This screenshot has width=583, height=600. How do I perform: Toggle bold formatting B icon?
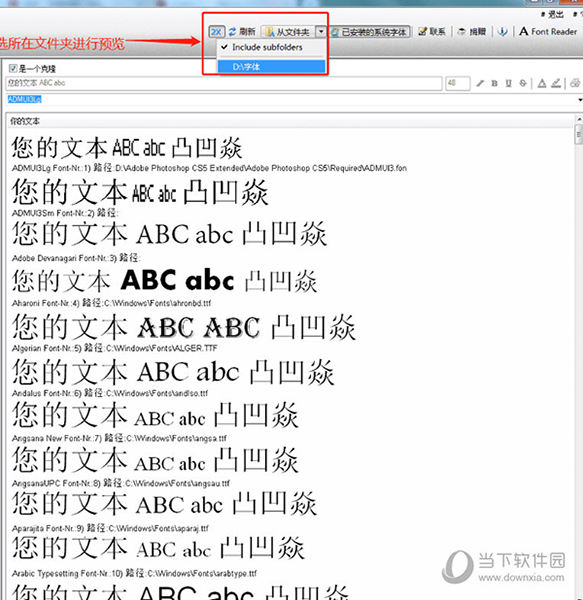[x=495, y=83]
